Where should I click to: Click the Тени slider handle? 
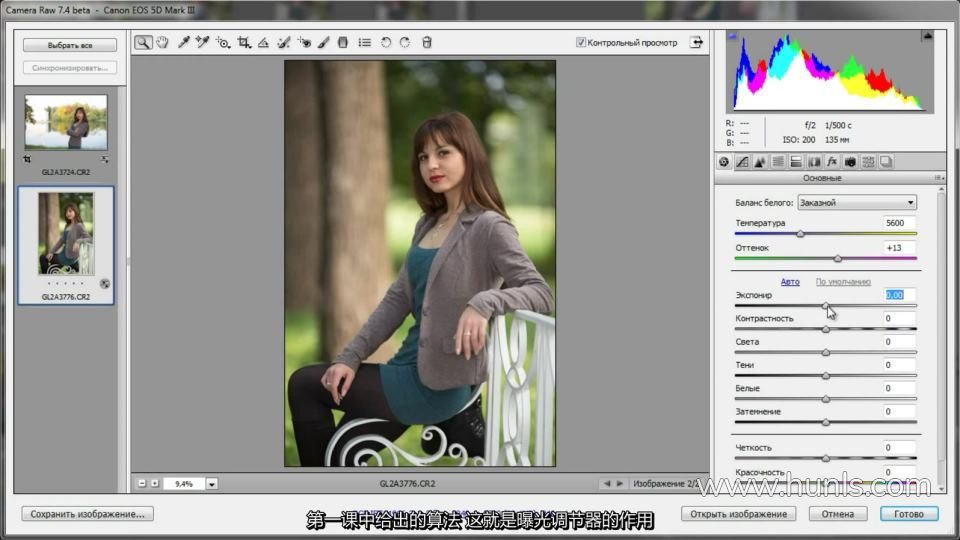(826, 376)
